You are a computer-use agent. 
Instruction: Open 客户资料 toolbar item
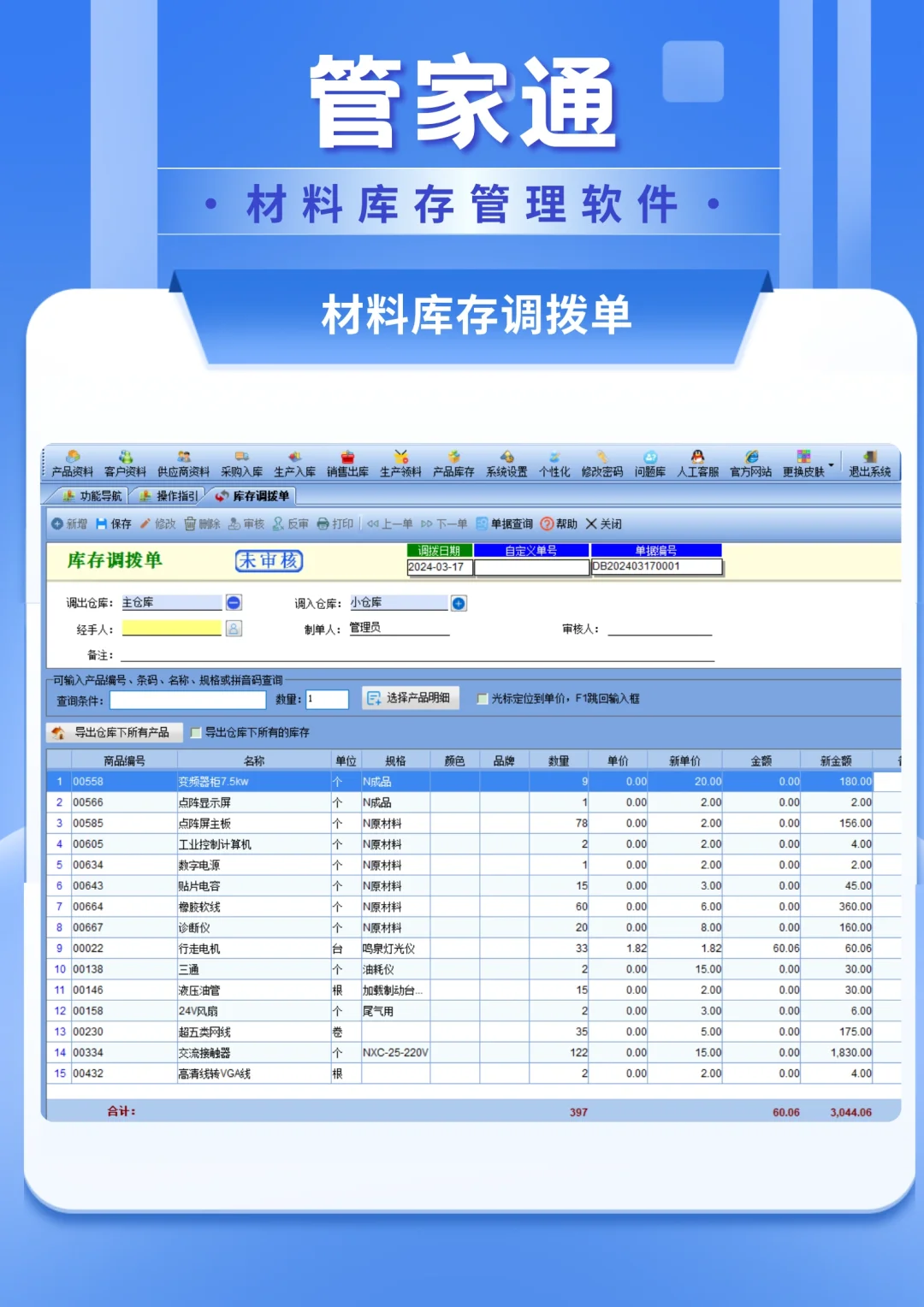click(126, 464)
